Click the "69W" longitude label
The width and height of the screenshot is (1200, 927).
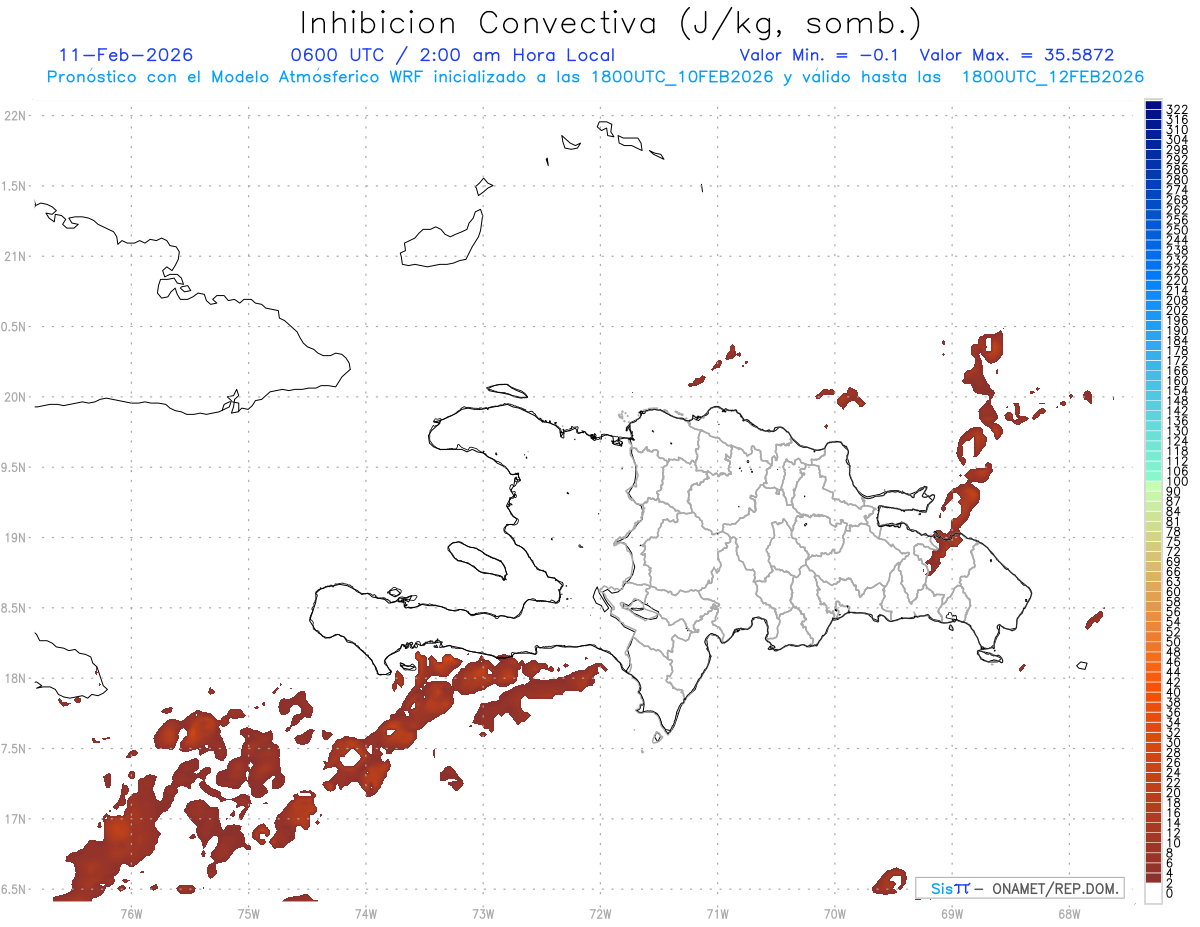[x=952, y=913]
